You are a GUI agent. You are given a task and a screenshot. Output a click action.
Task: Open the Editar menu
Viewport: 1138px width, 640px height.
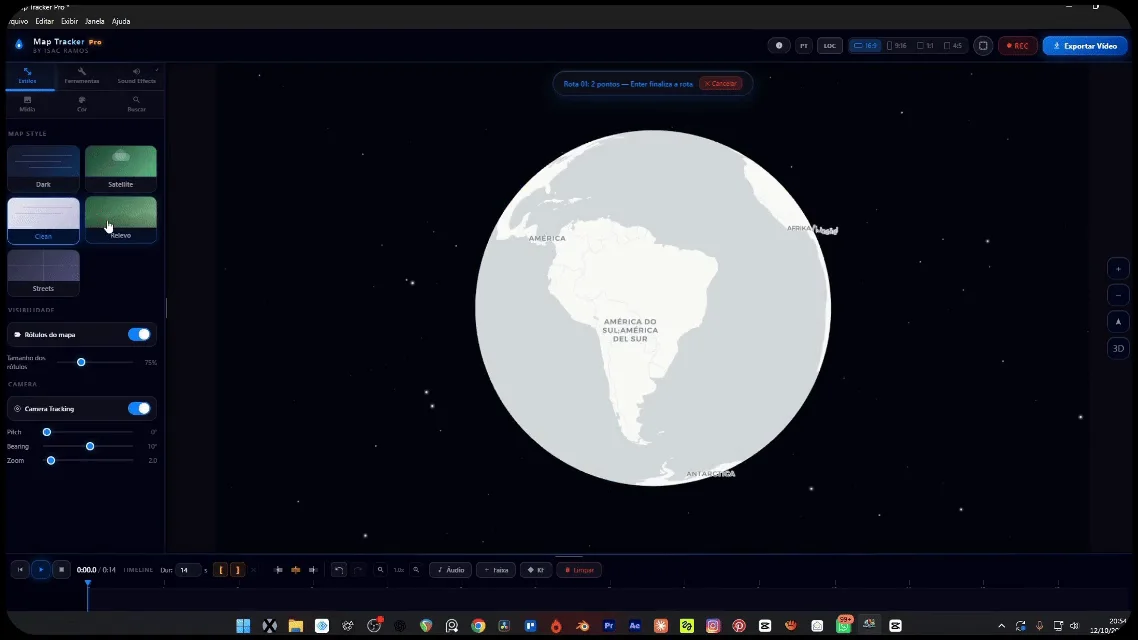tap(44, 21)
